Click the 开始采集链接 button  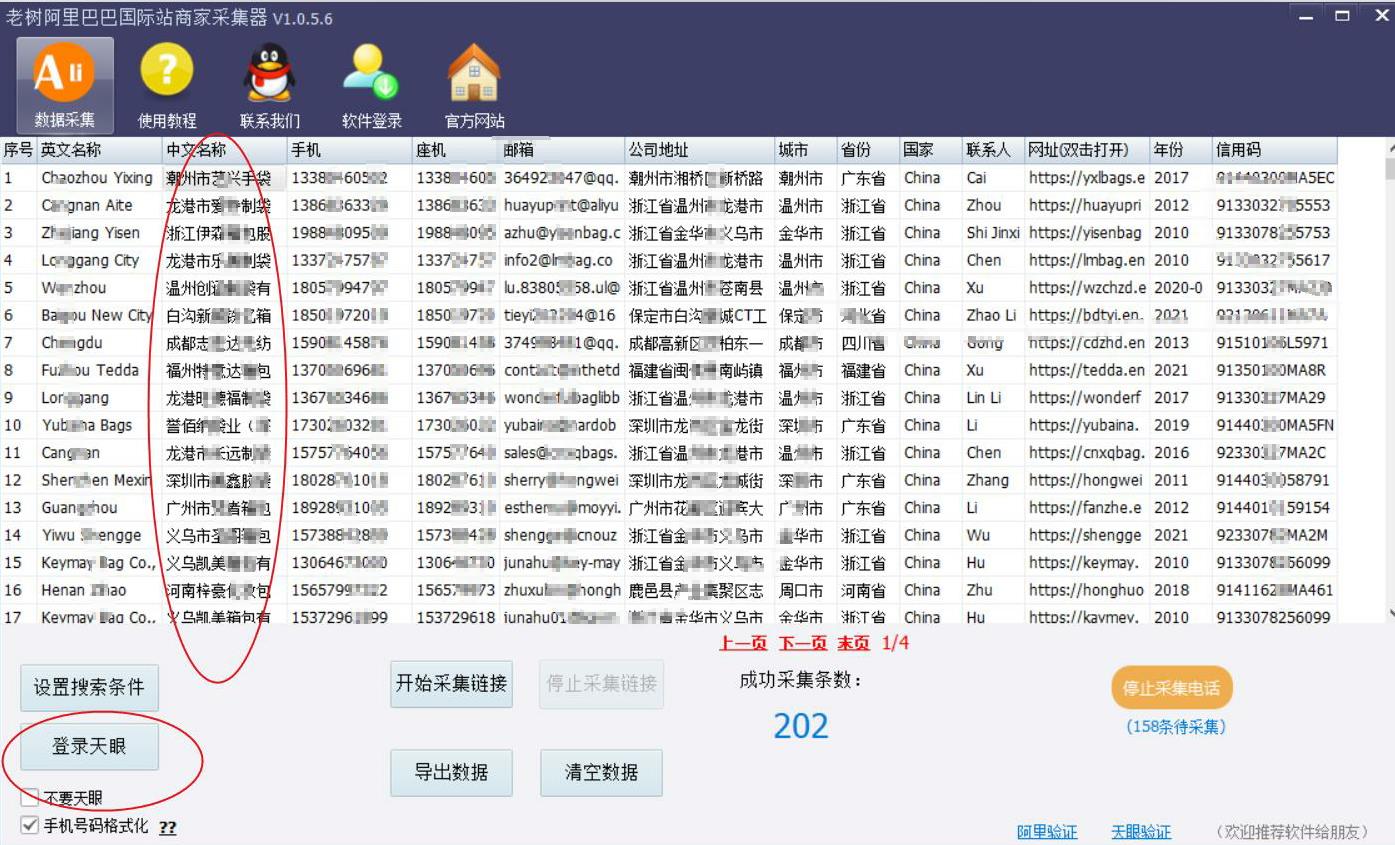(451, 684)
